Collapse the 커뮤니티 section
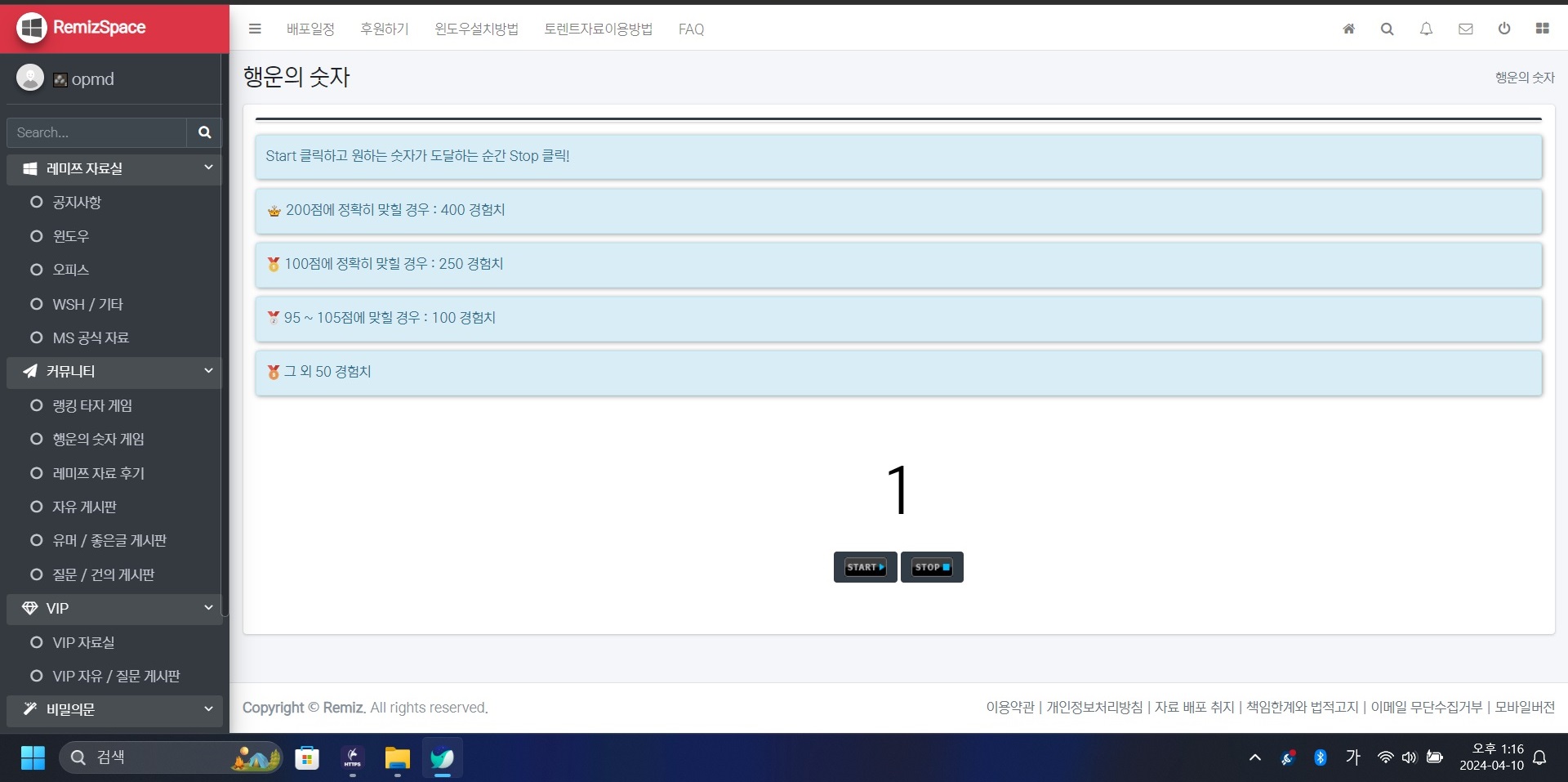Image resolution: width=1568 pixels, height=782 pixels. (x=208, y=371)
